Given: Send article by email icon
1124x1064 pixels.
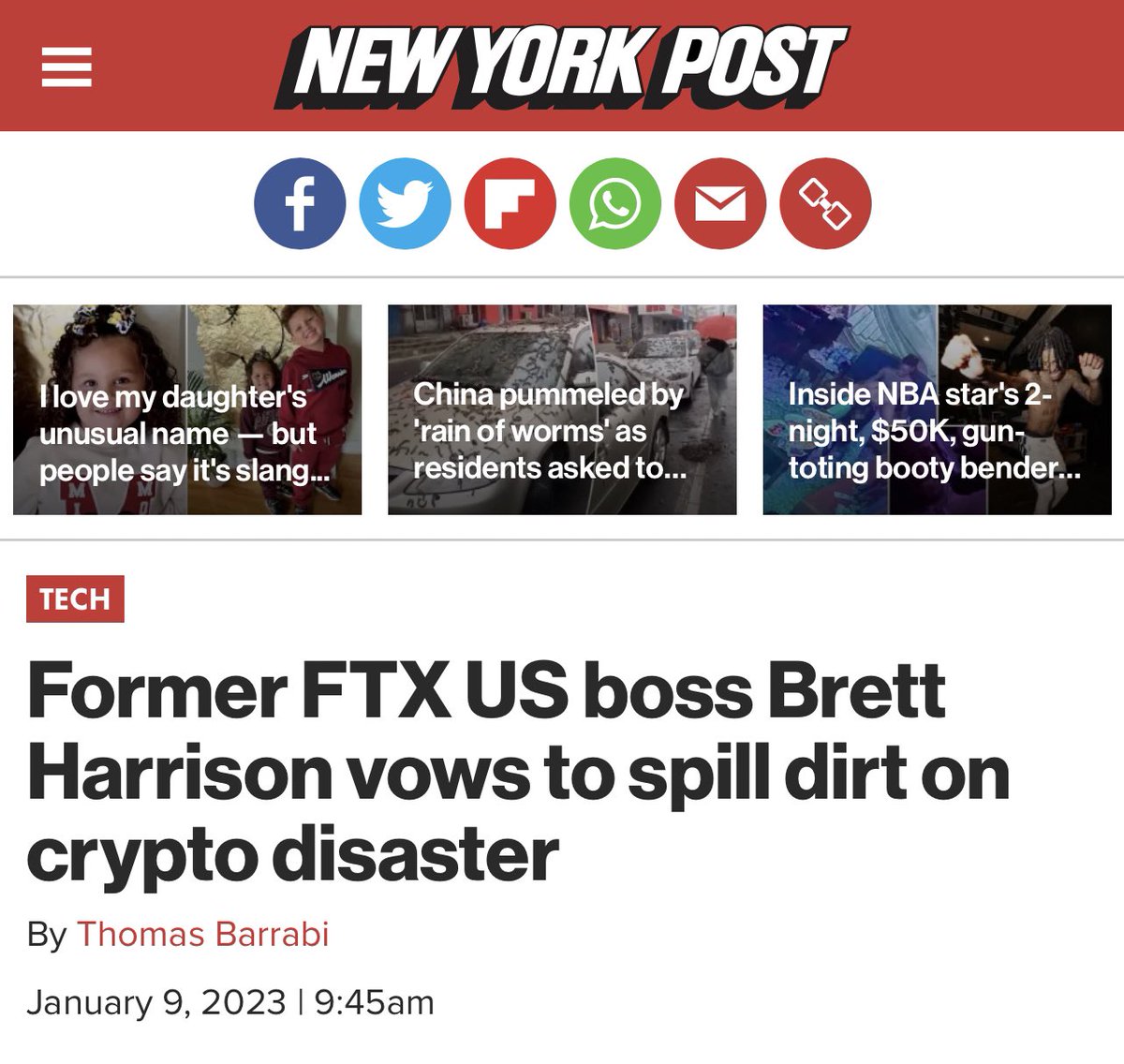Looking at the screenshot, I should 720,203.
